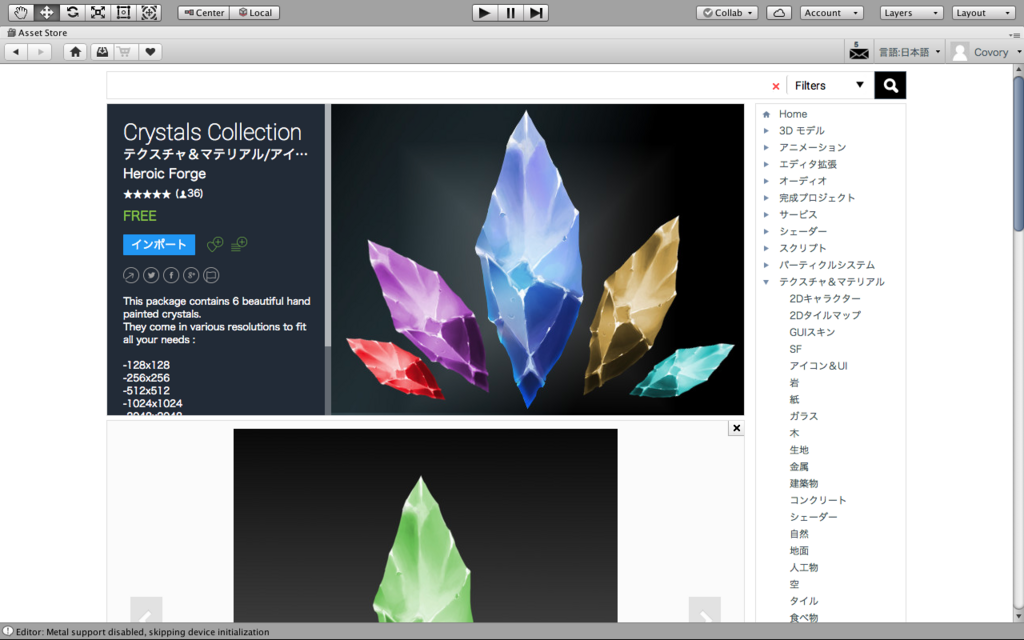Select the Move tool

pyautogui.click(x=46, y=12)
